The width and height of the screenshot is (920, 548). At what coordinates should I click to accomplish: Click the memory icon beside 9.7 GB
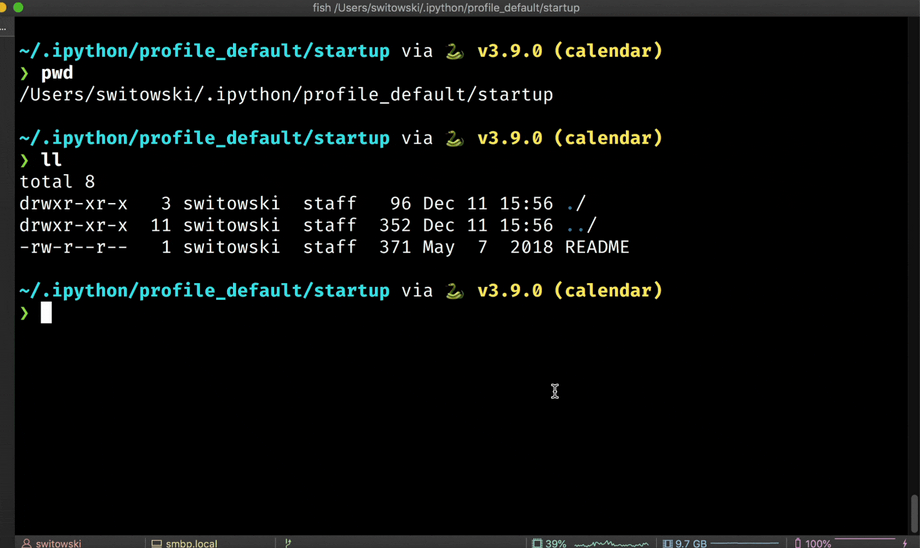[x=668, y=543]
